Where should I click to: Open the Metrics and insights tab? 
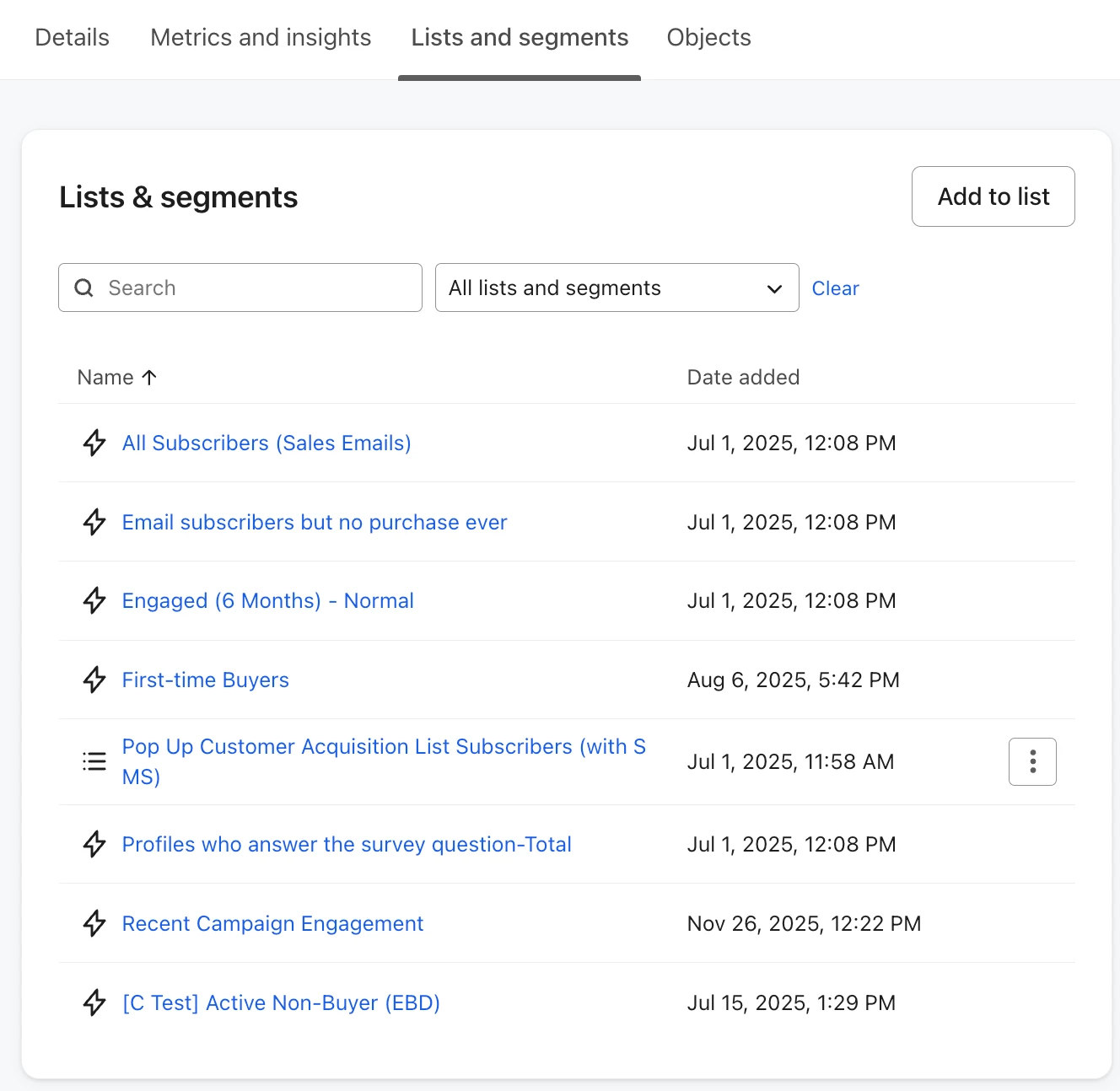point(261,38)
